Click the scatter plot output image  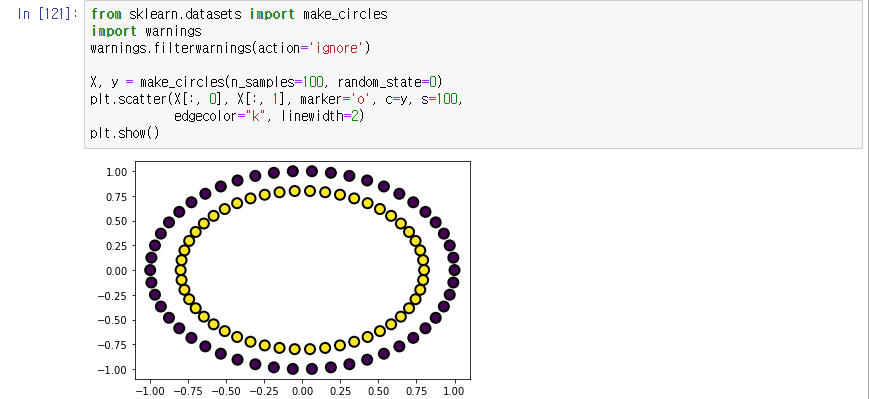pos(285,278)
